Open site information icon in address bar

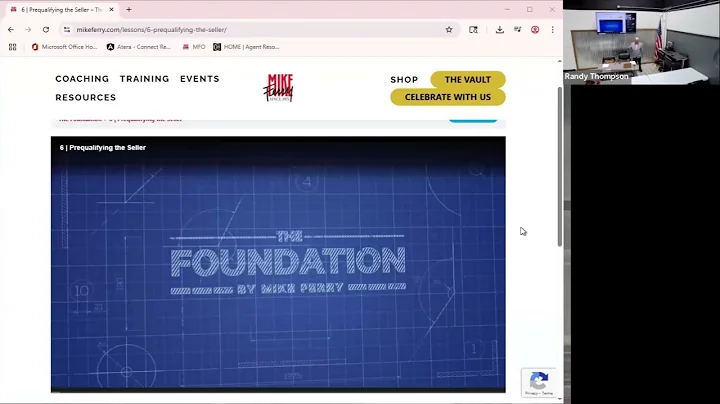[67, 29]
